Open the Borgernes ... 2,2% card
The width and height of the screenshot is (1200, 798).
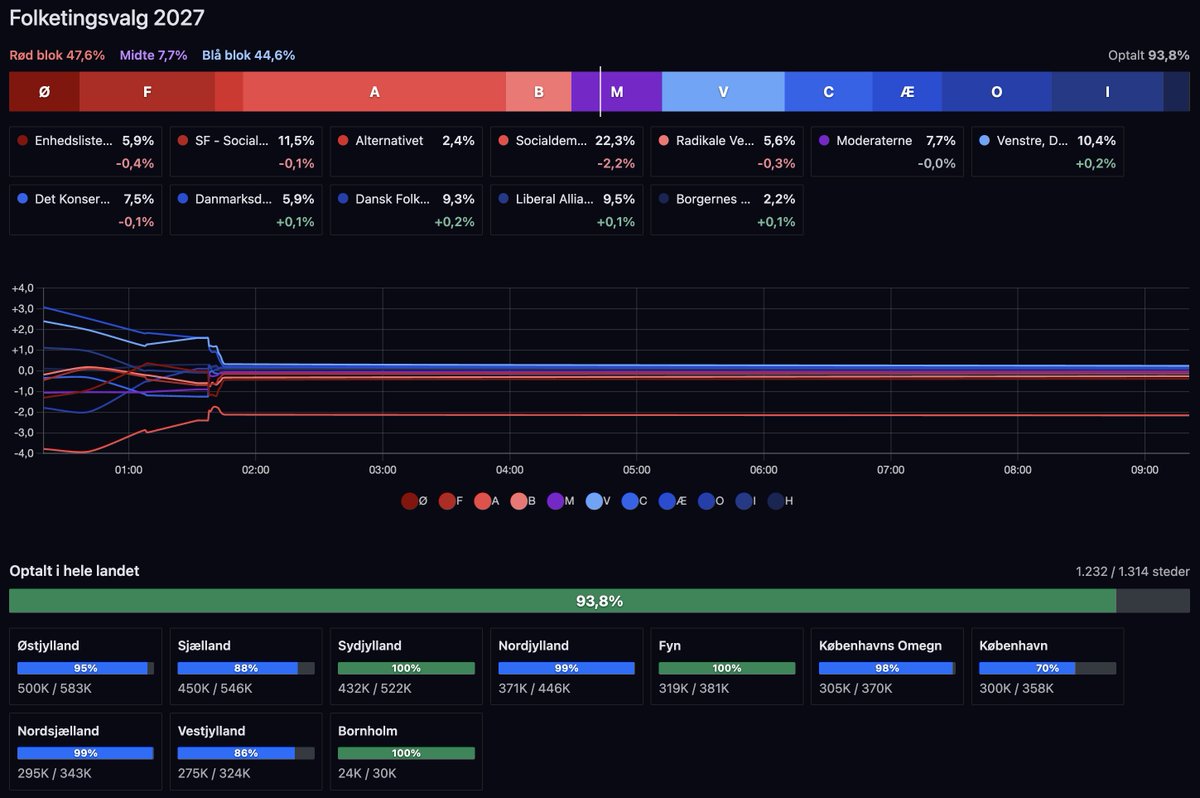click(x=727, y=210)
